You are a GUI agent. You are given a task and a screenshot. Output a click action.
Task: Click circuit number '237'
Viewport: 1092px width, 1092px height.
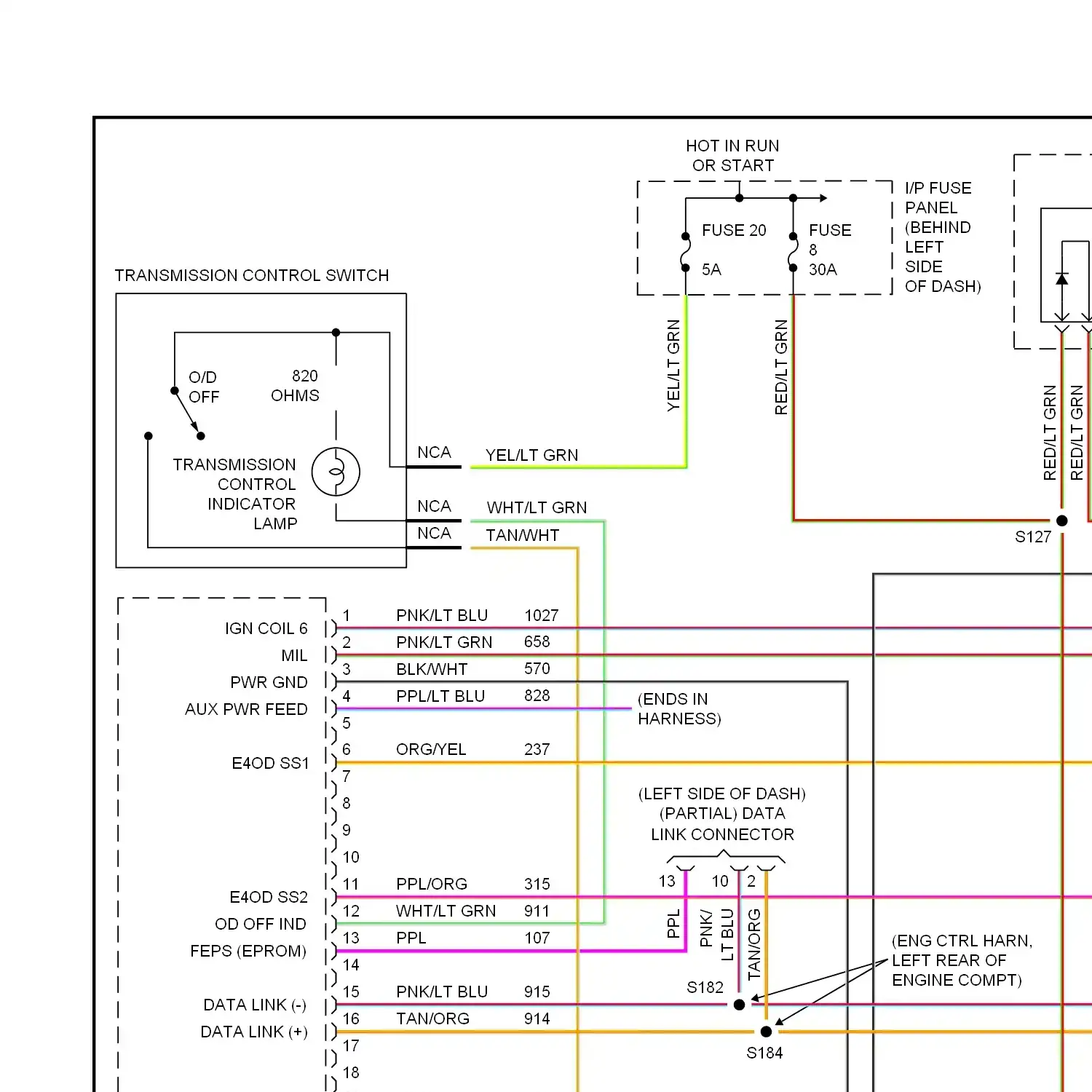tap(537, 749)
